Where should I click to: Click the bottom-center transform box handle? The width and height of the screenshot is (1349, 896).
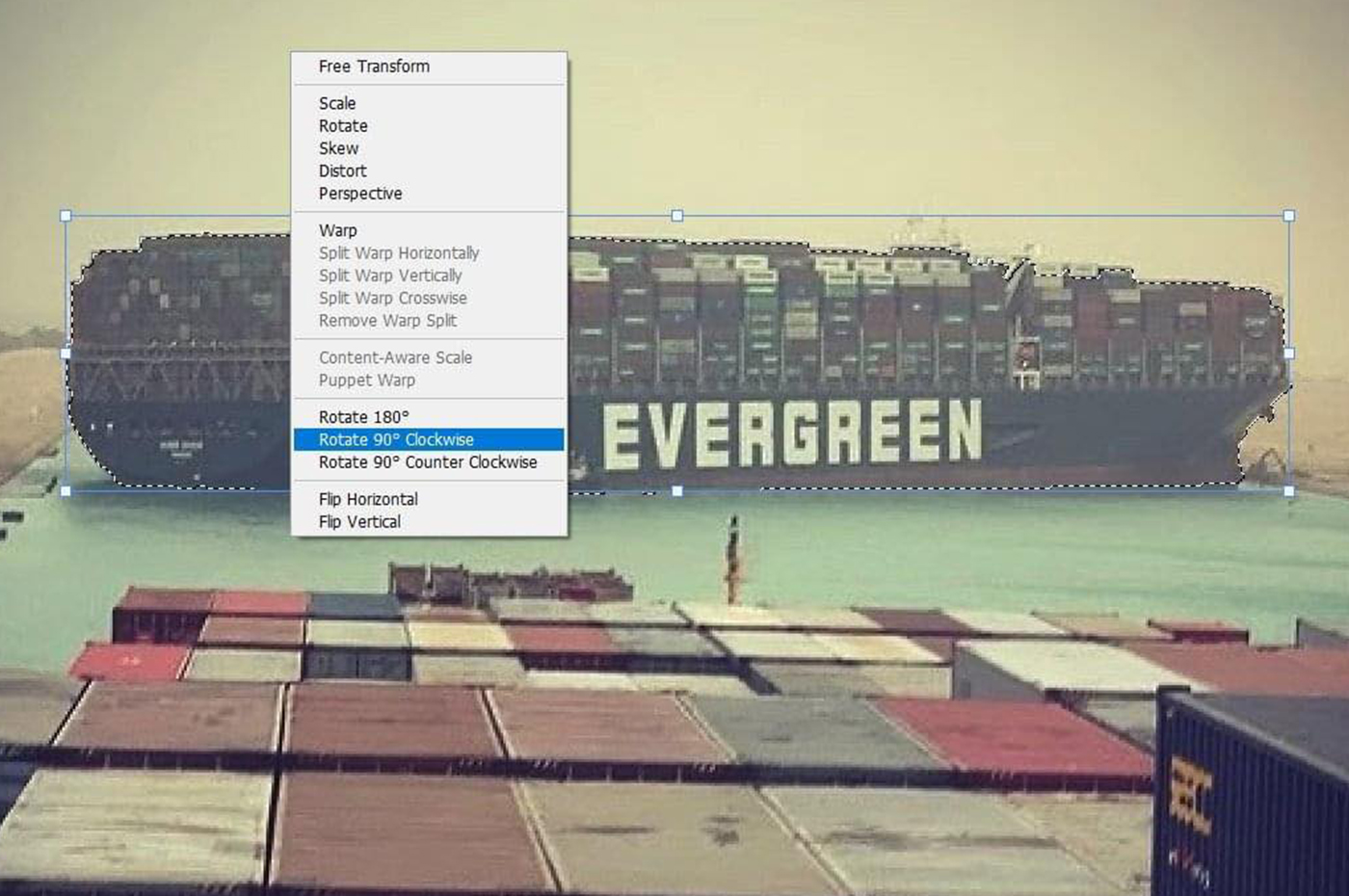pos(677,491)
